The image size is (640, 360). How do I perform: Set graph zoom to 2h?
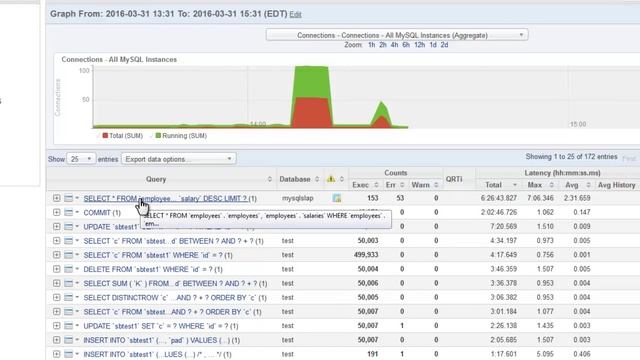tap(382, 45)
